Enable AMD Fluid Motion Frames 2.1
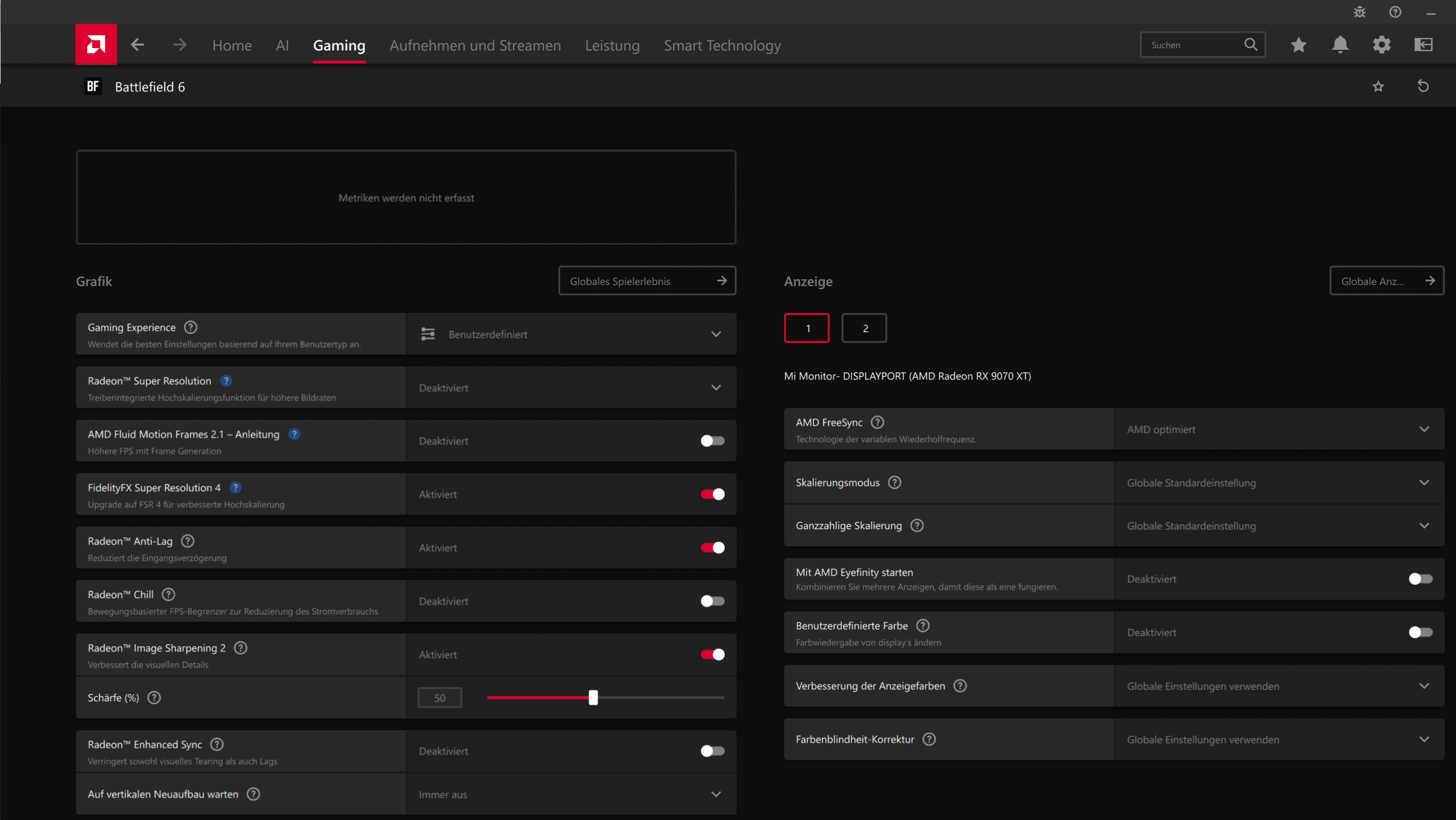The image size is (1456, 820). (712, 441)
